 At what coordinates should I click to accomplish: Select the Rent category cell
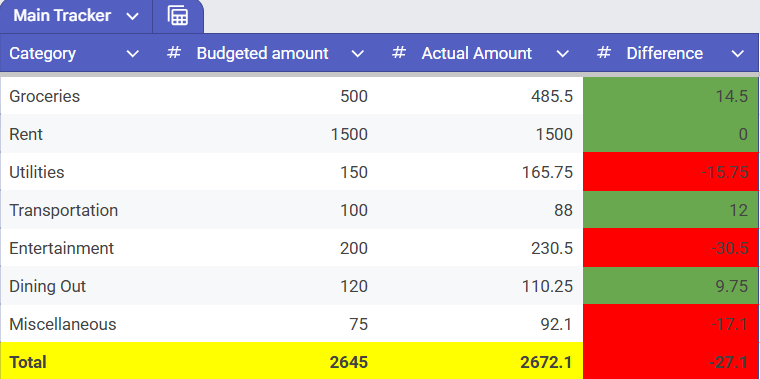pos(79,134)
